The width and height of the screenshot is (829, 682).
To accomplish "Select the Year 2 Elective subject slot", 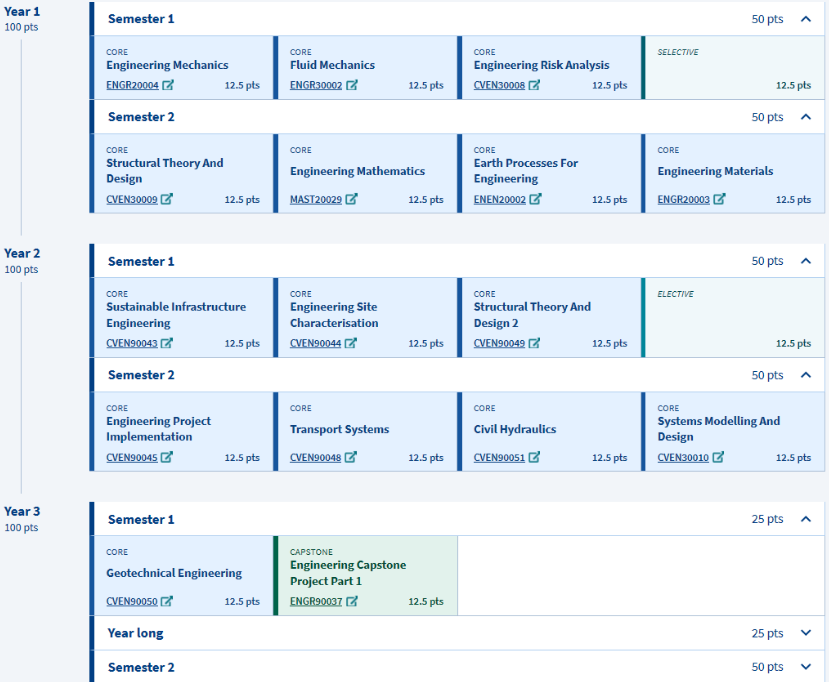I will pos(733,318).
